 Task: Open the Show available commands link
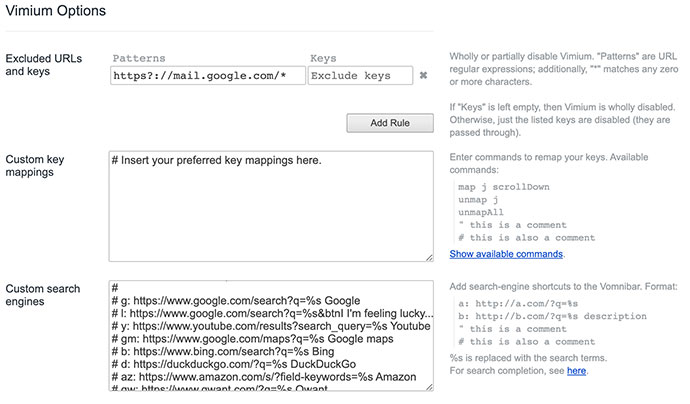506,254
